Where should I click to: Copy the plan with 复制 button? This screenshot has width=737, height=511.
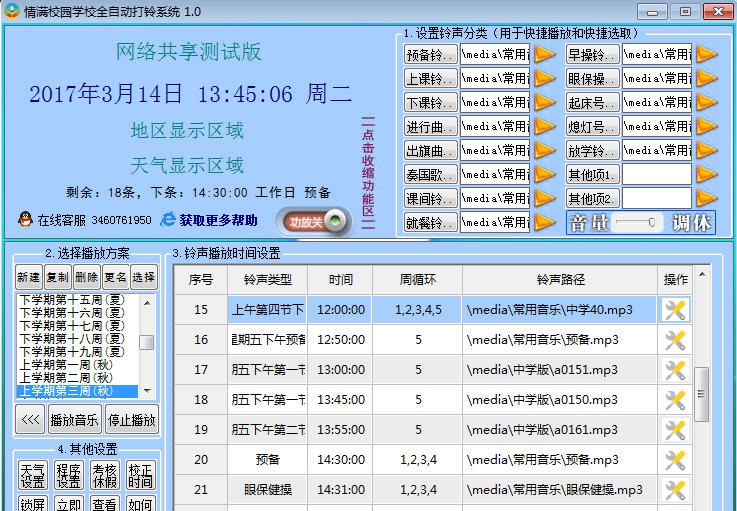click(x=58, y=277)
